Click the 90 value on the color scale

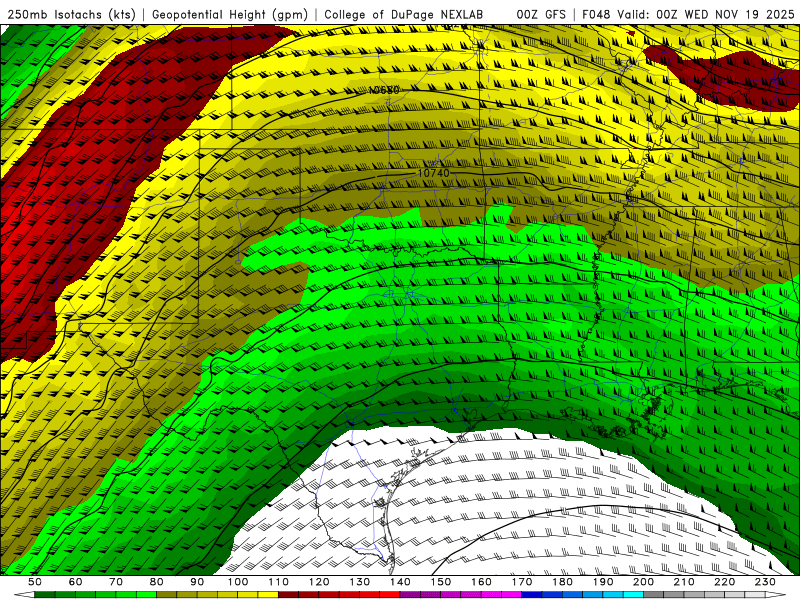click(x=197, y=582)
